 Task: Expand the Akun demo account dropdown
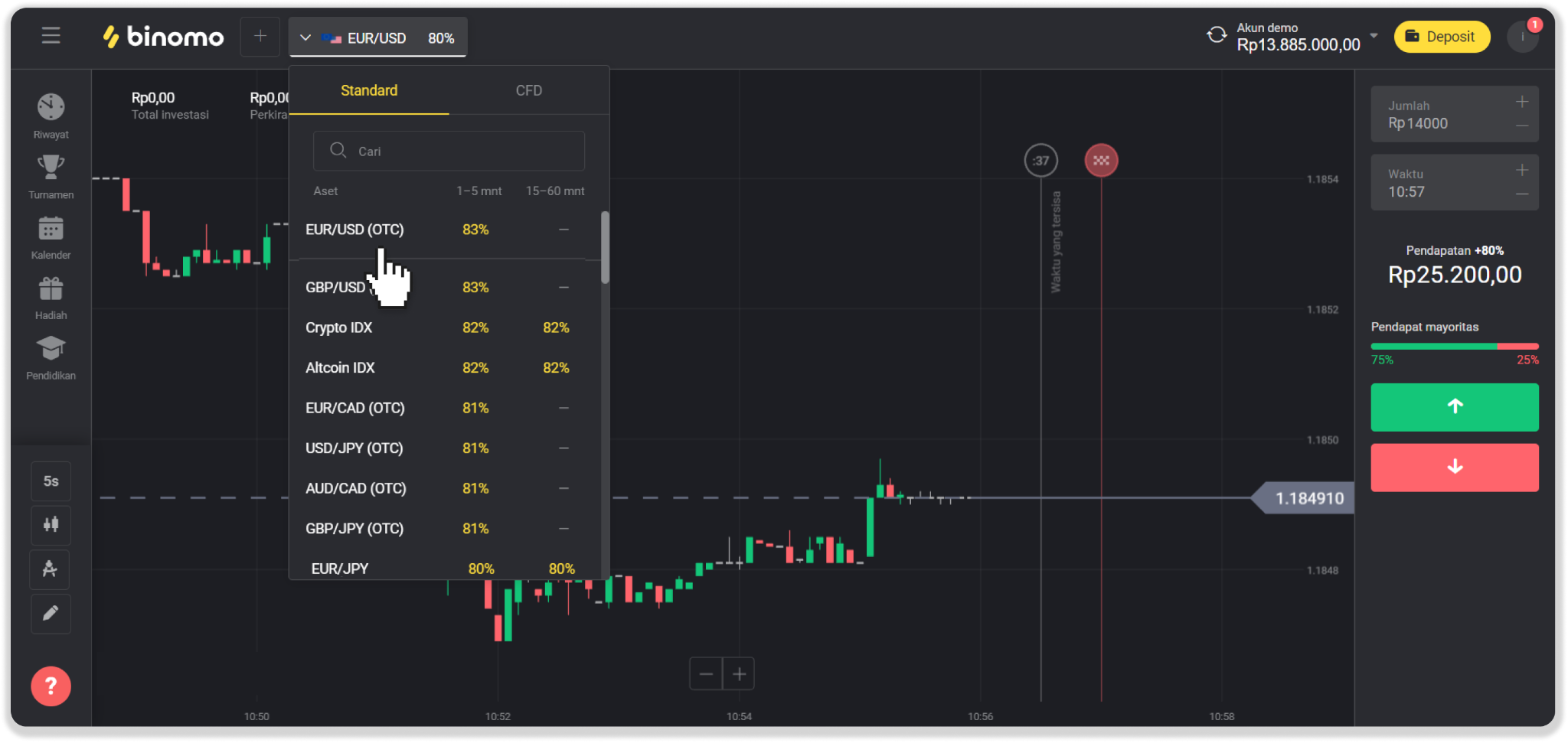coord(1374,36)
